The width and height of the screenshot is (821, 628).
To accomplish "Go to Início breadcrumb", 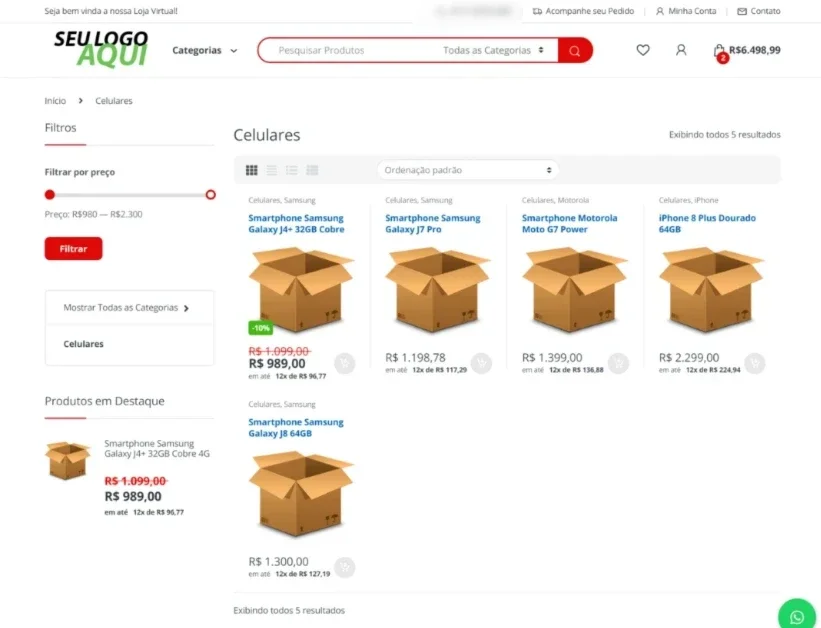I will [55, 101].
